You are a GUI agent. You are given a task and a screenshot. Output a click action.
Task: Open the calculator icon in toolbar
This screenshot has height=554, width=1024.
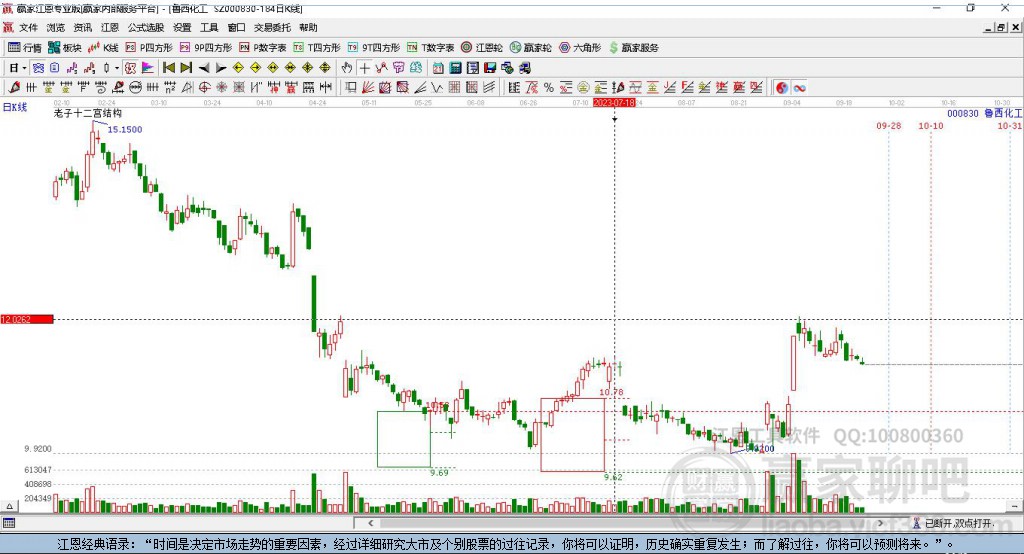[x=455, y=68]
